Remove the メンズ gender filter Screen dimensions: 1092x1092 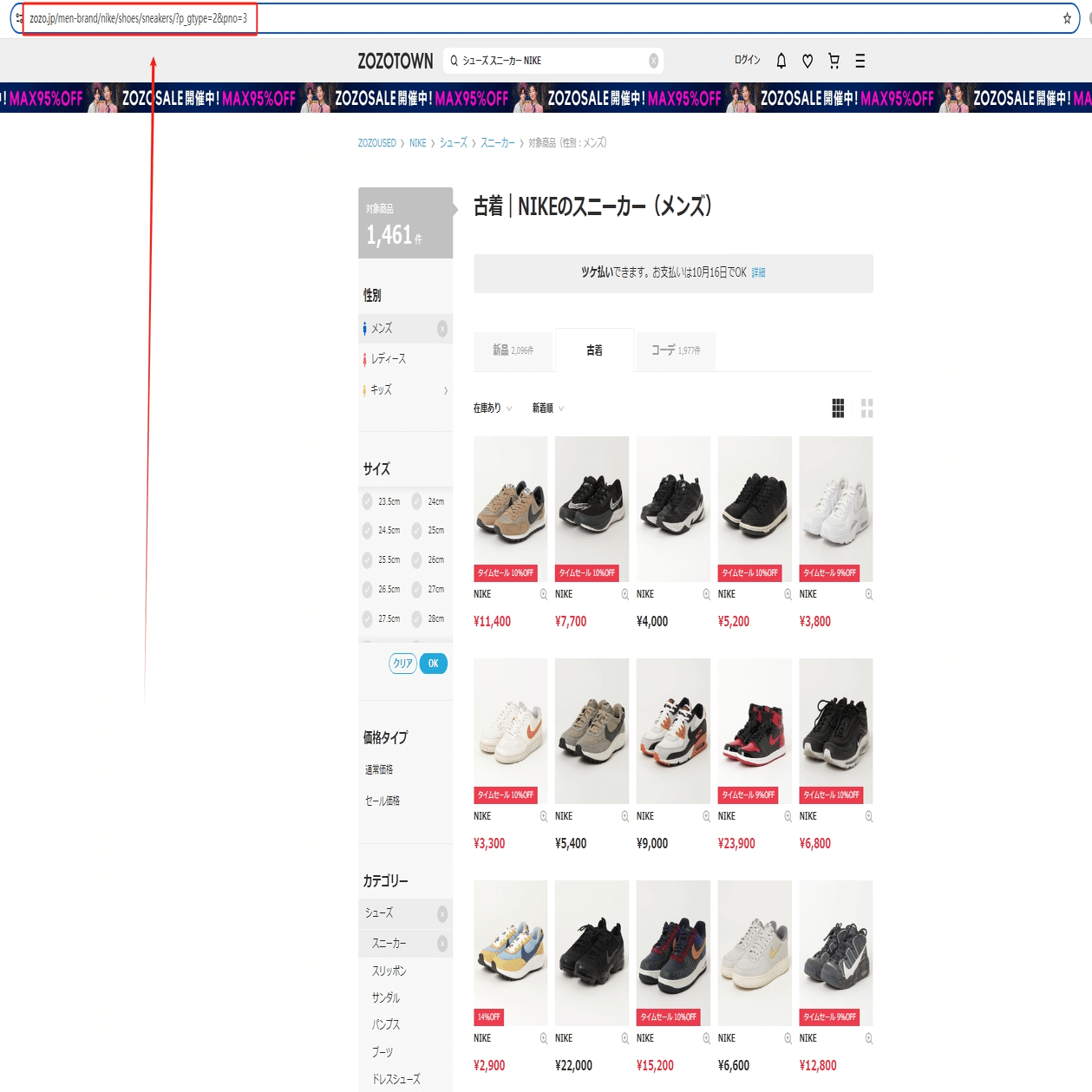442,329
